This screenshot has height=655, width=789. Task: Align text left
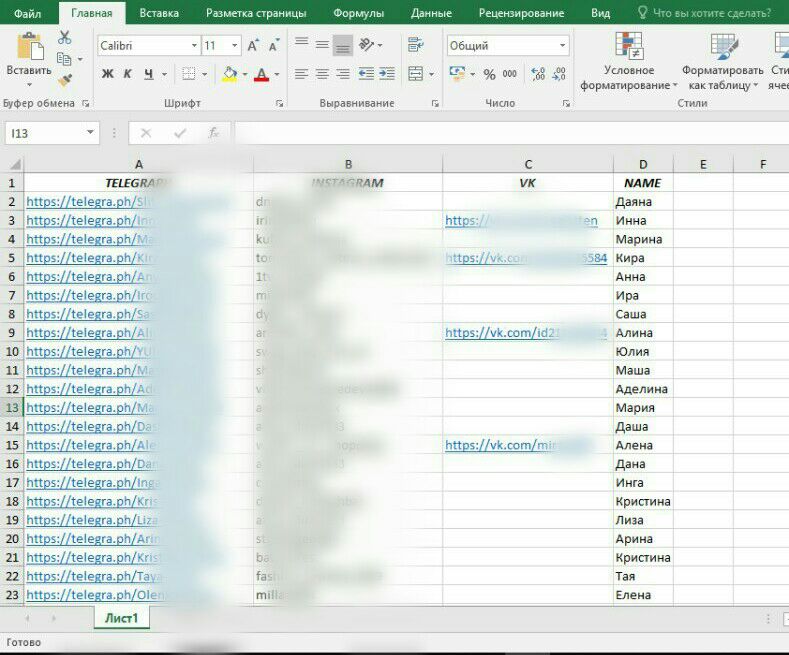(301, 74)
